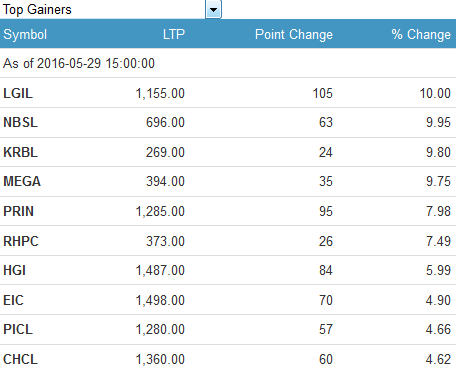Click NBSL's 9.95 percent change

click(438, 122)
